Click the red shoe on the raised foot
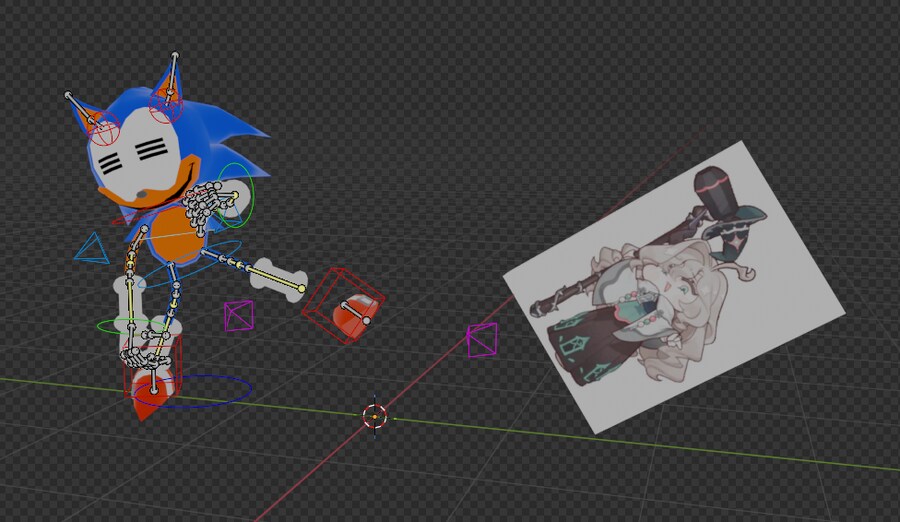 (x=352, y=318)
